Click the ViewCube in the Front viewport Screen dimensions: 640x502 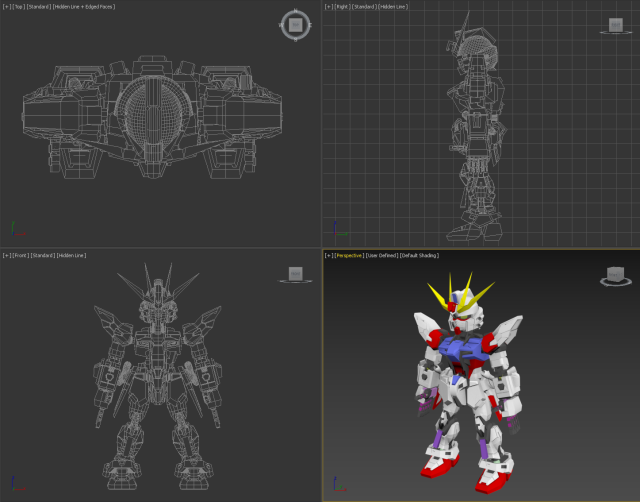click(295, 273)
